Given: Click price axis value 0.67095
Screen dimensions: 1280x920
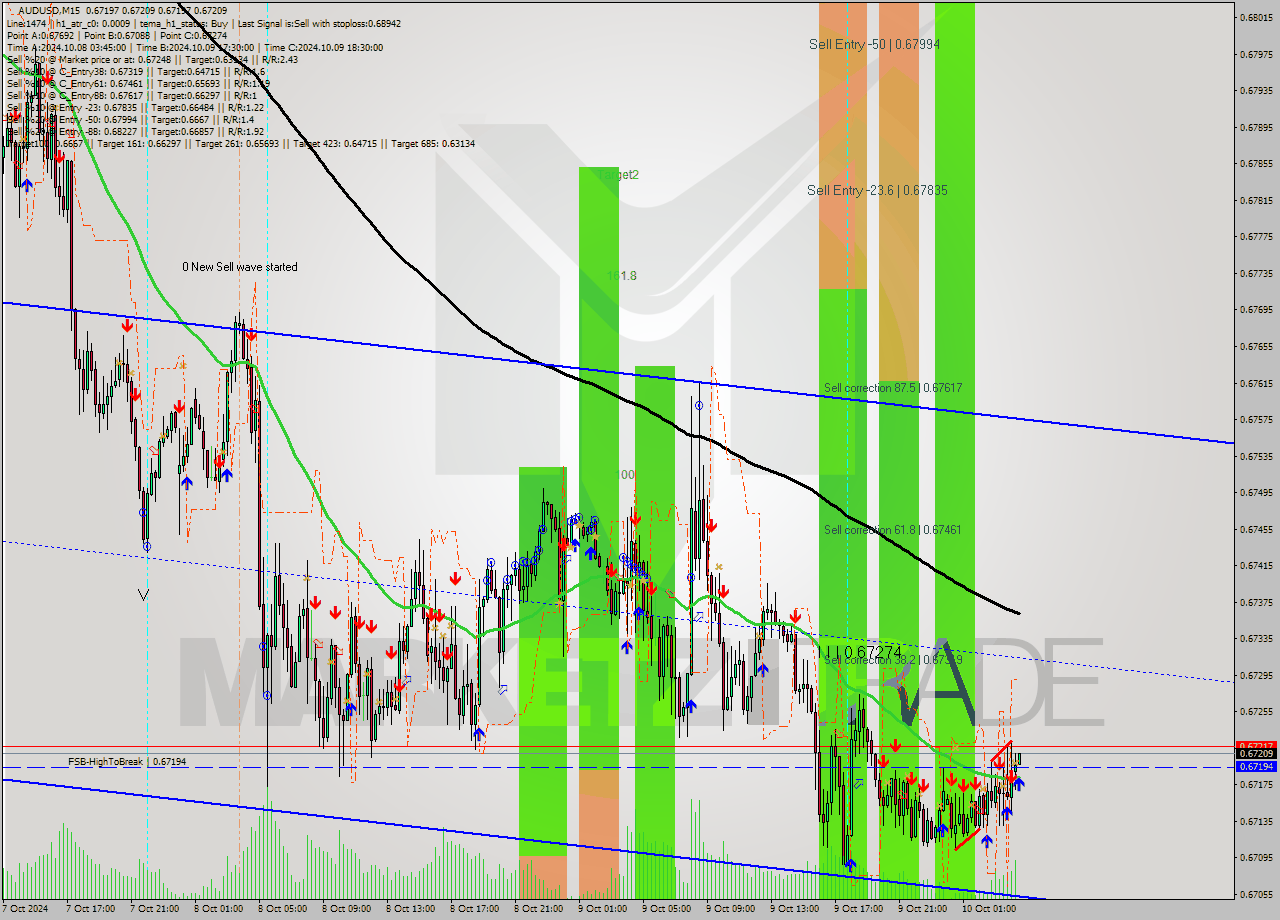Looking at the screenshot, I should tap(1256, 857).
